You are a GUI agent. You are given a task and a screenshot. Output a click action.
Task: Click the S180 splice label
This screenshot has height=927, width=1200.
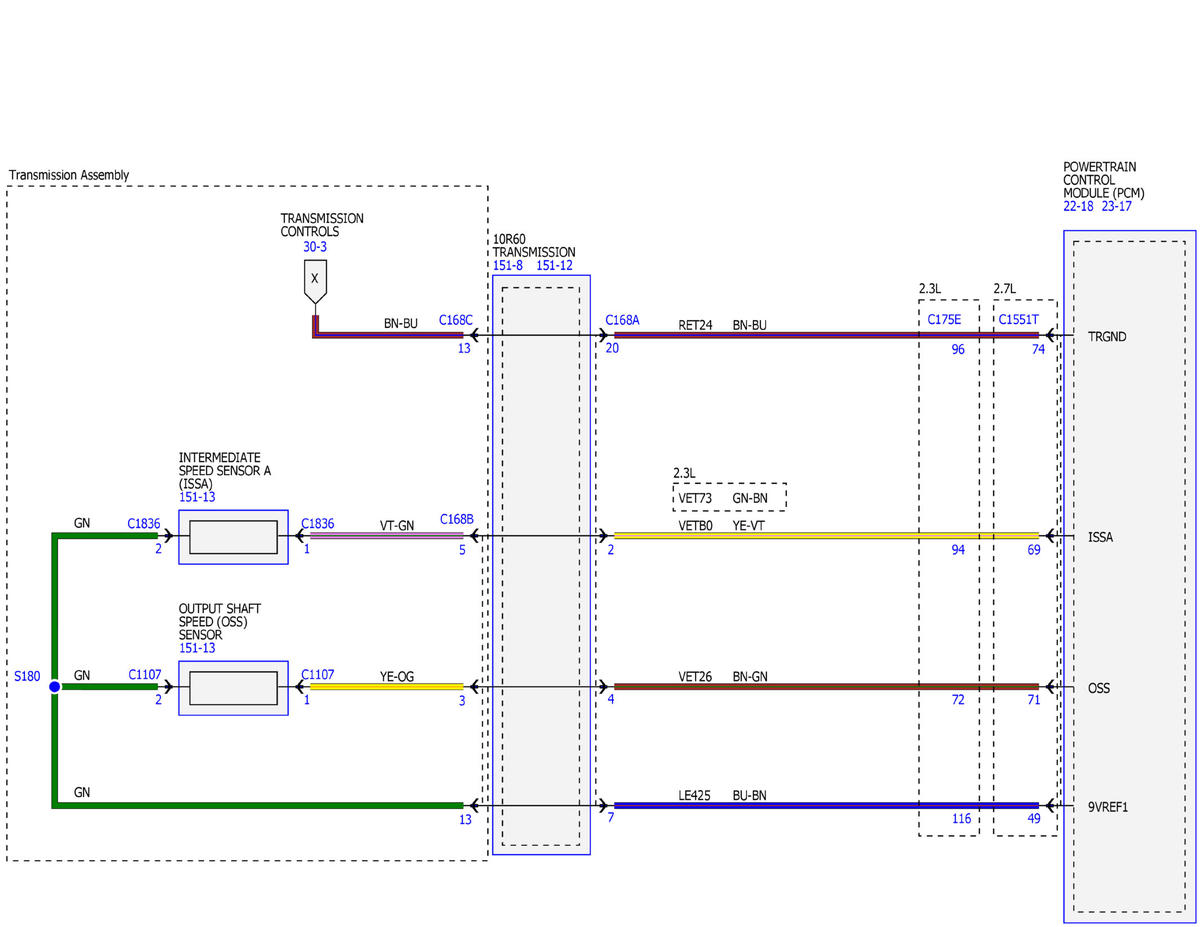pyautogui.click(x=27, y=677)
